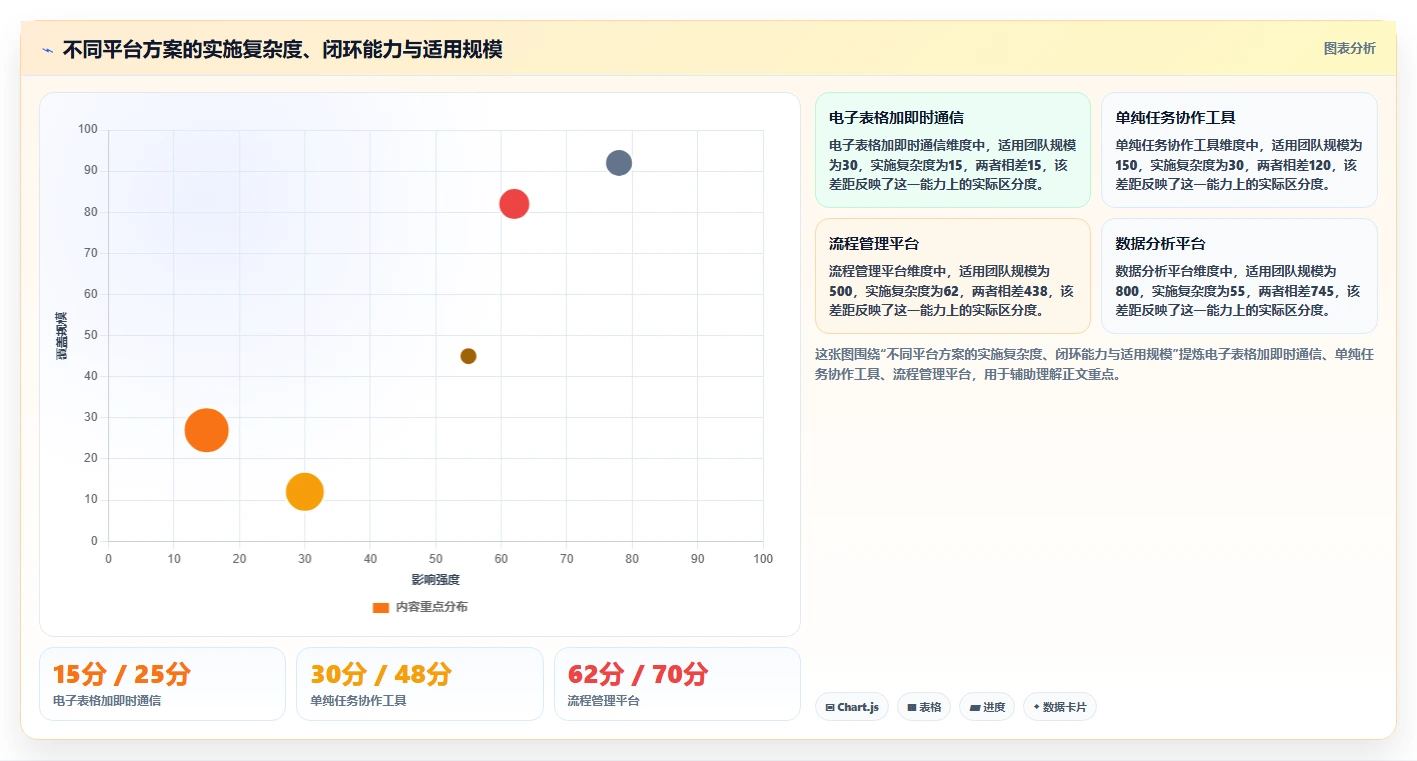
Task: Open the 电子表格加即时通信 description card
Action: 953,150
